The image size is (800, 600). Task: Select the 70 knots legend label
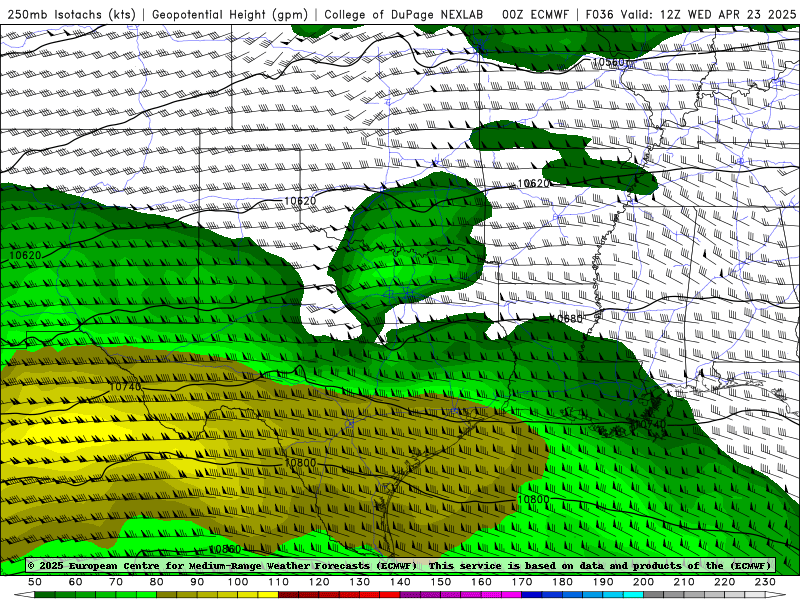(116, 582)
